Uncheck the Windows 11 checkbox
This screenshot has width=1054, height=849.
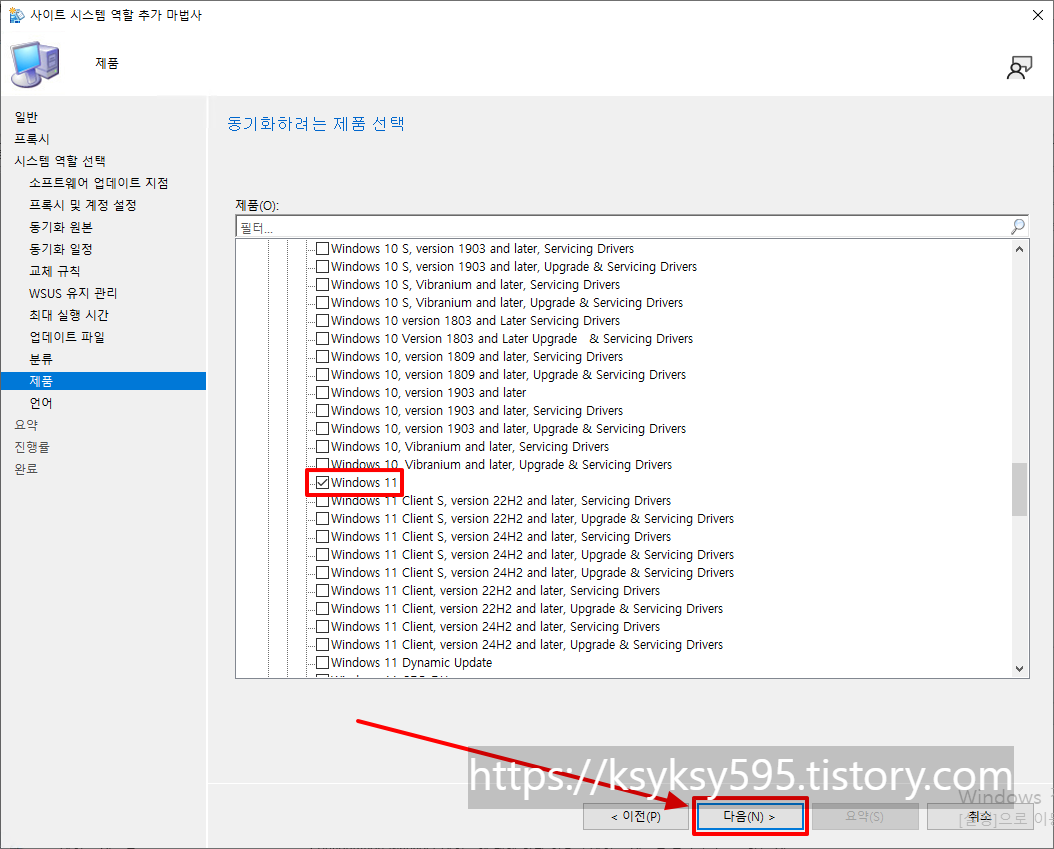[323, 483]
